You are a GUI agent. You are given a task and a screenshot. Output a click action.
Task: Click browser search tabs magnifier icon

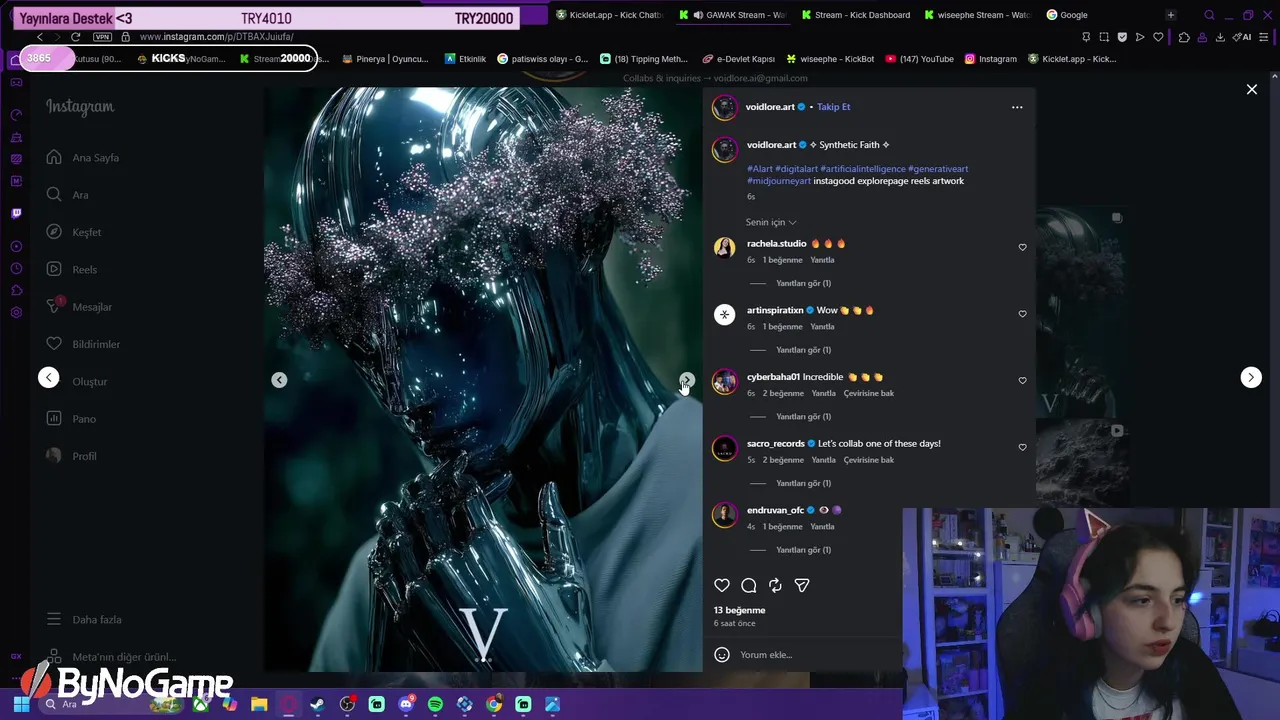pos(1209,15)
